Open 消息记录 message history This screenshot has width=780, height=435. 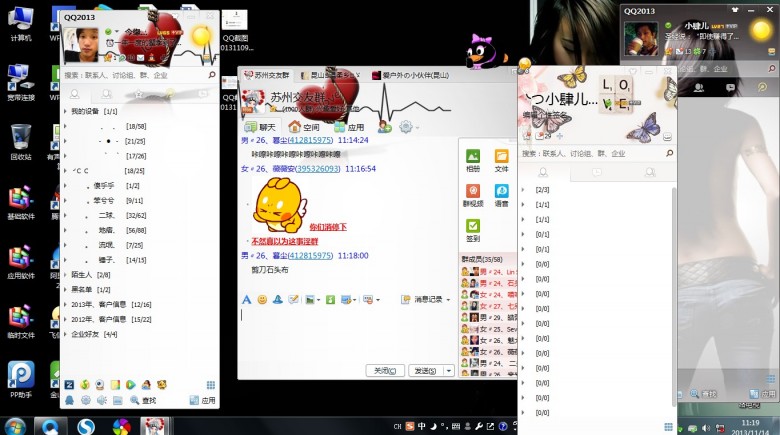[x=423, y=300]
